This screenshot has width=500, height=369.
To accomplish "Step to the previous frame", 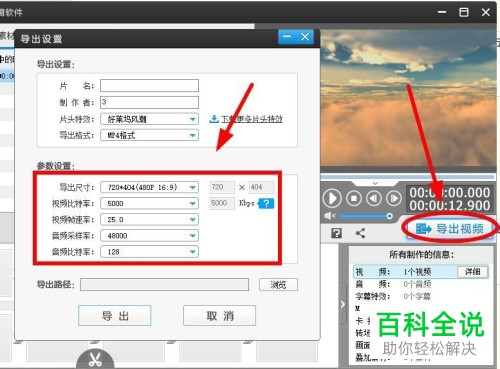I will pos(374,198).
